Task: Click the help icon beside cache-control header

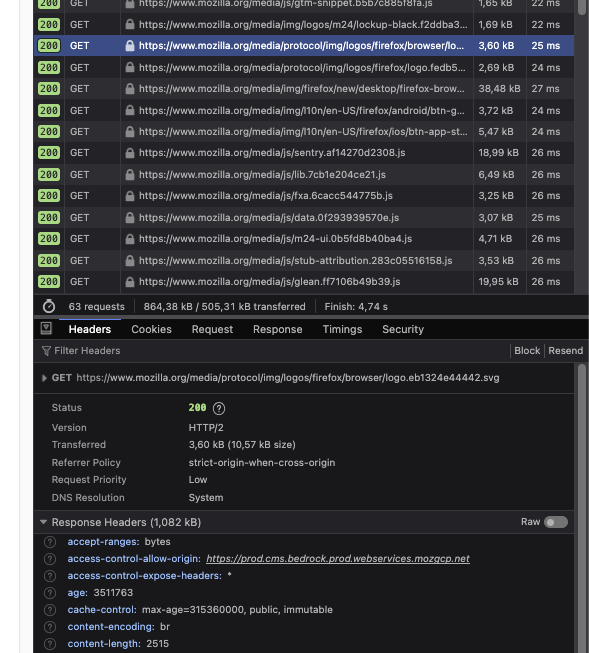Action: click(50, 610)
